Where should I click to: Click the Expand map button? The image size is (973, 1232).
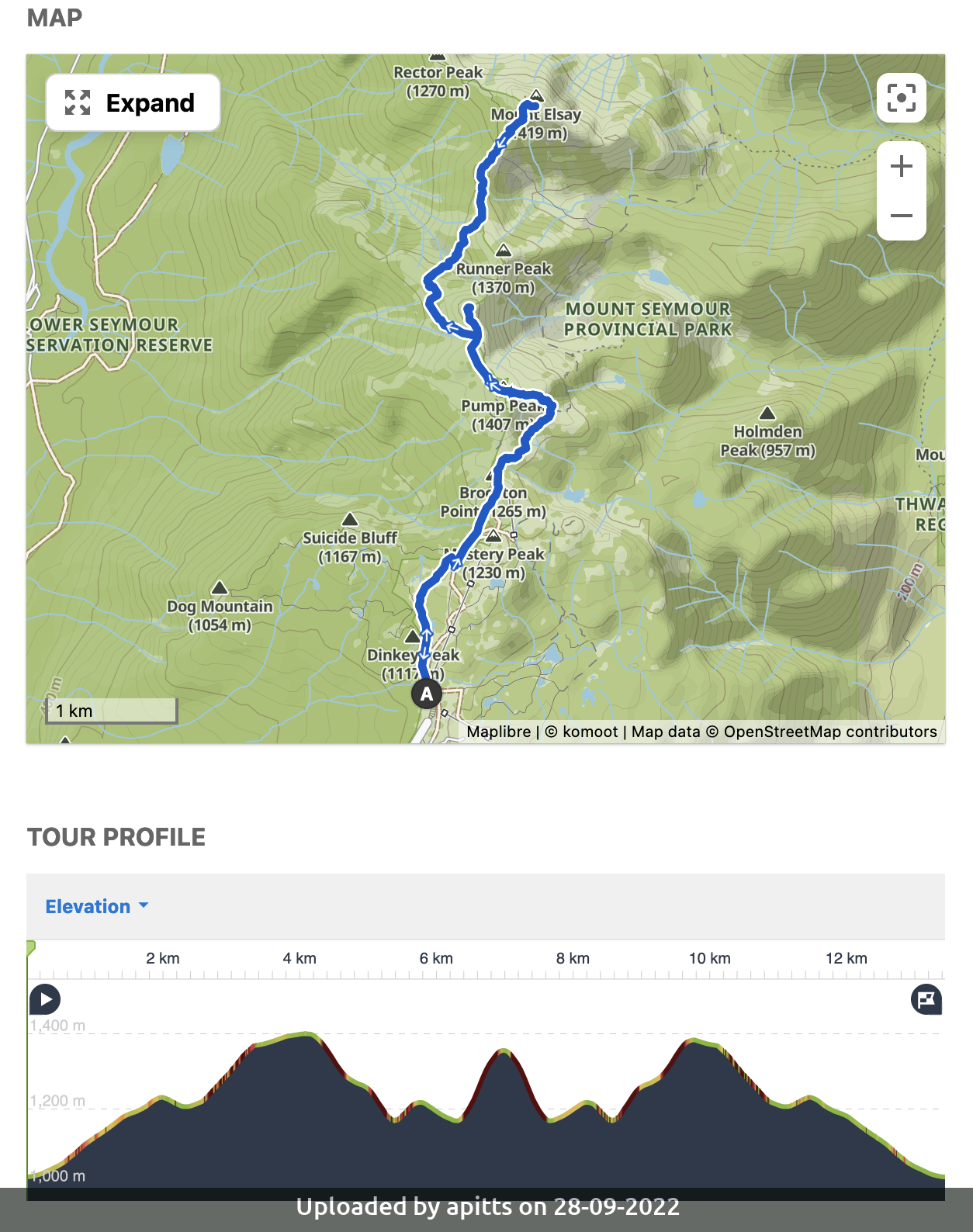pos(133,102)
